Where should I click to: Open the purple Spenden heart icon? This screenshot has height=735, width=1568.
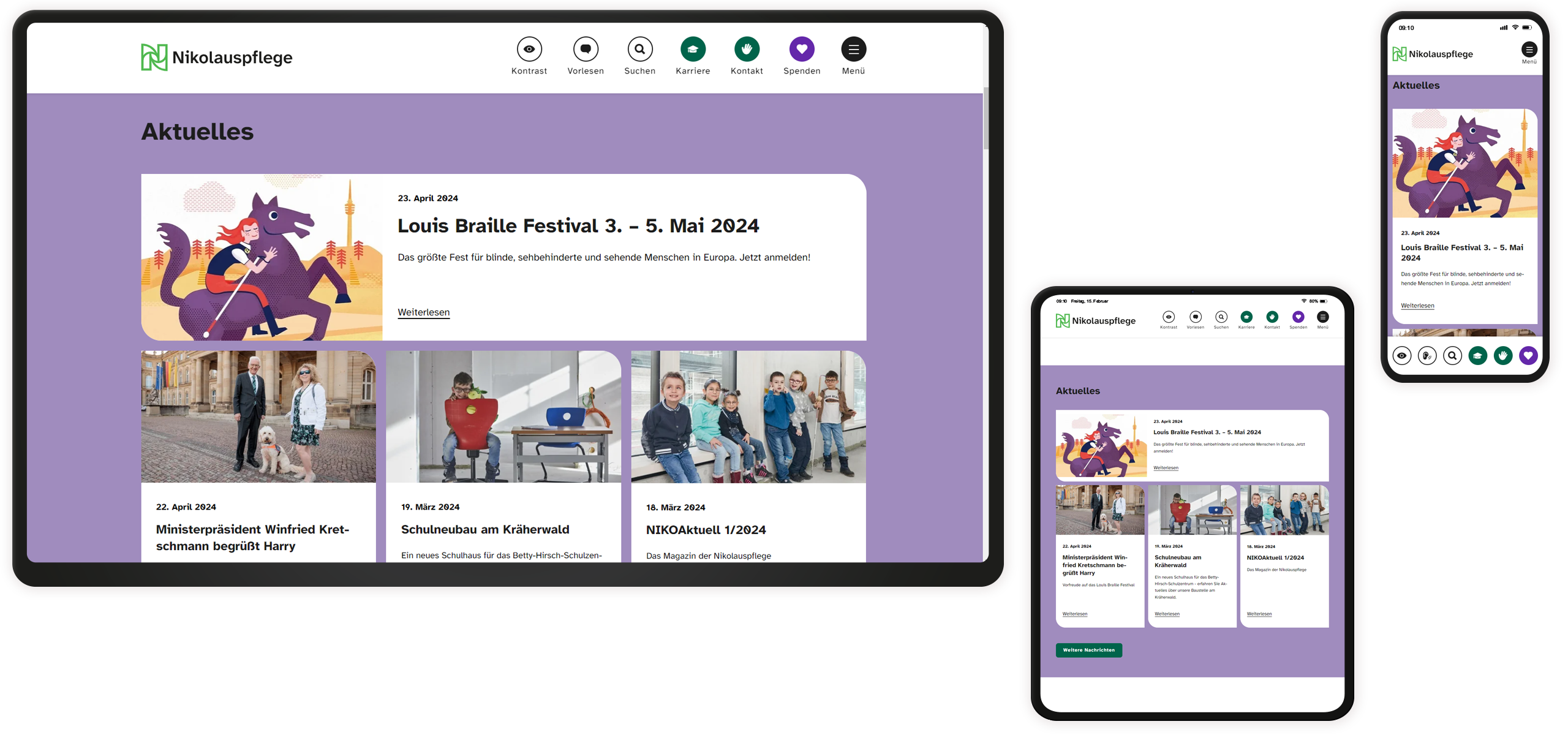(x=802, y=48)
